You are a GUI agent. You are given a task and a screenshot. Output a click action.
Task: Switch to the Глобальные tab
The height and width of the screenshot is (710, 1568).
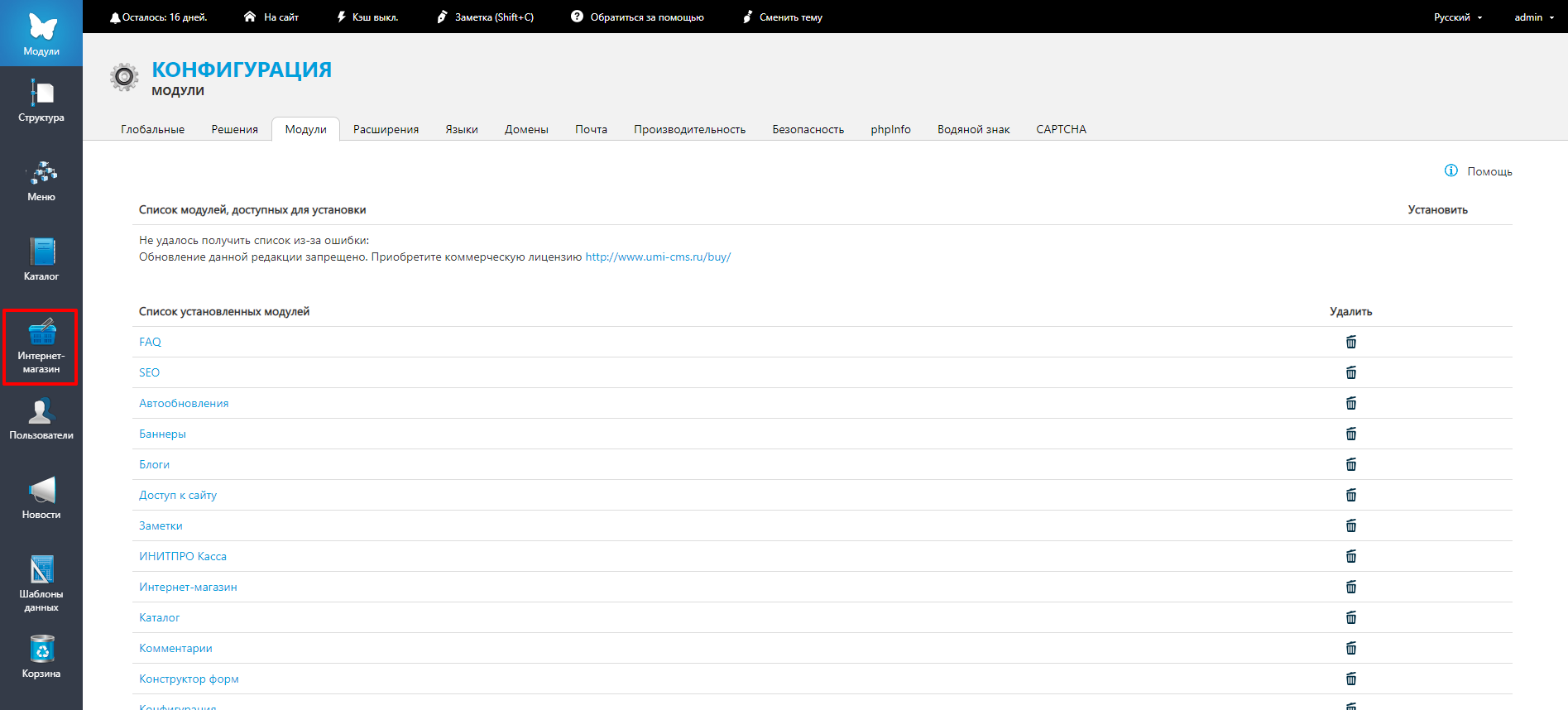[x=153, y=129]
